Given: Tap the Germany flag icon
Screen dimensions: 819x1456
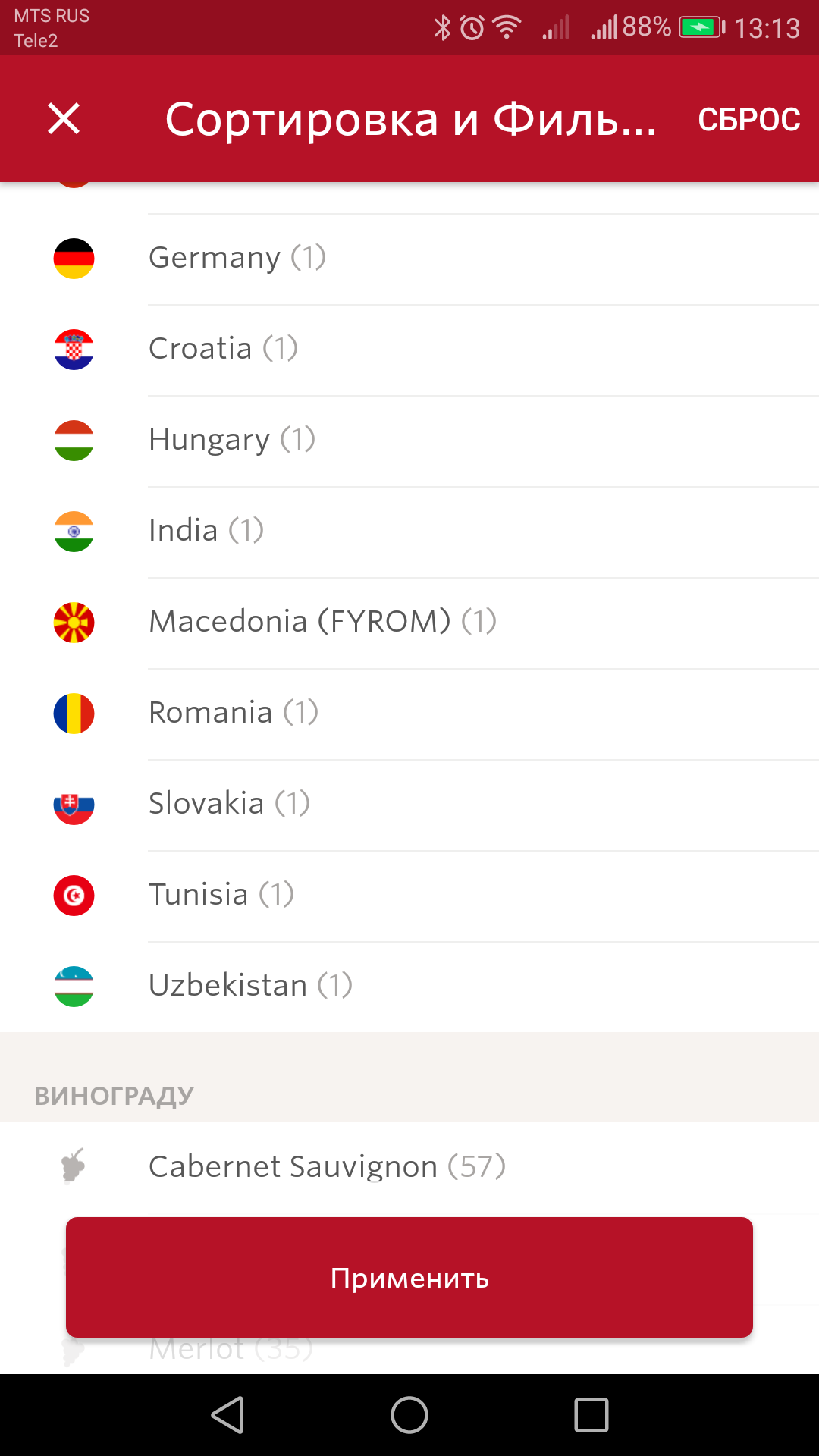Looking at the screenshot, I should click(74, 259).
